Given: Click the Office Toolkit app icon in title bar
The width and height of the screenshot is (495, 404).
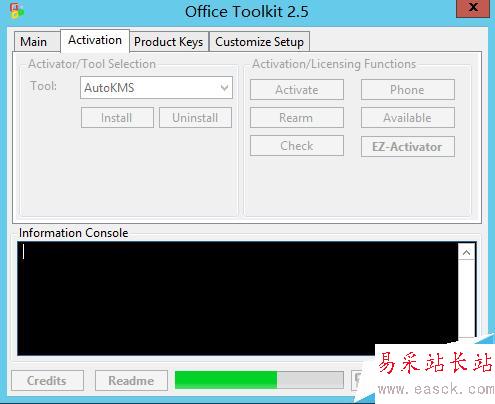Looking at the screenshot, I should 17,10.
